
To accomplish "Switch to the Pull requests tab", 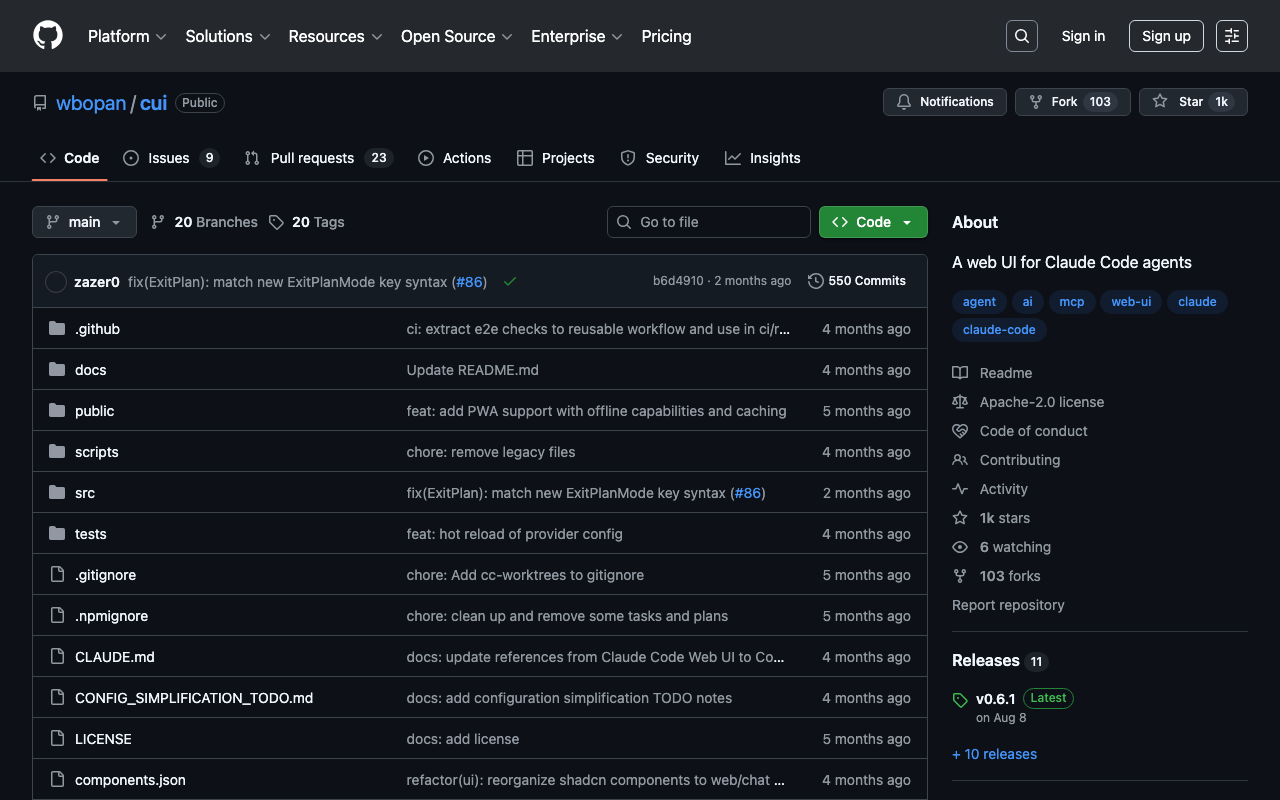I will click(312, 158).
